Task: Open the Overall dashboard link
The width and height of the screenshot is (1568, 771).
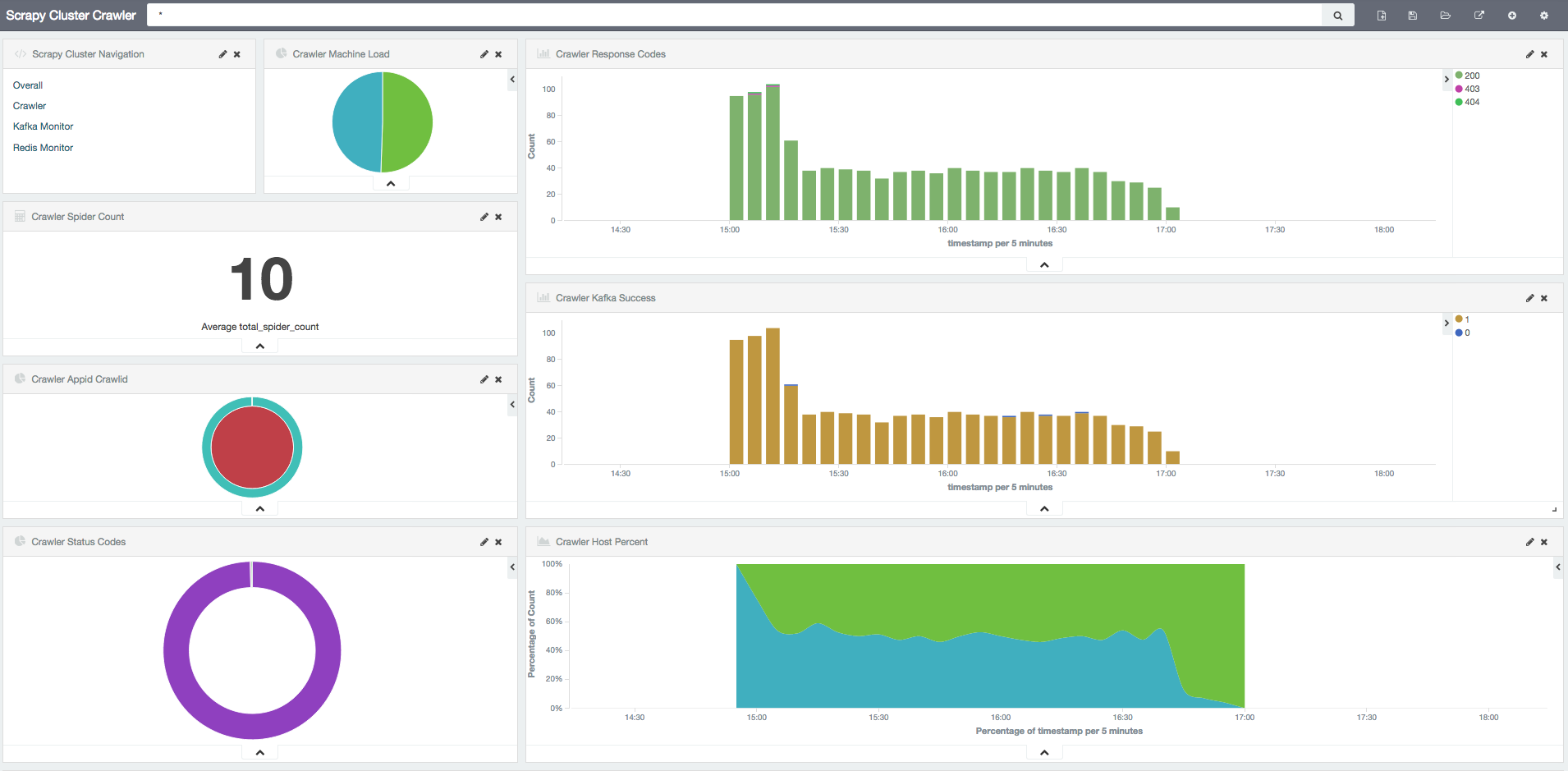Action: point(28,85)
